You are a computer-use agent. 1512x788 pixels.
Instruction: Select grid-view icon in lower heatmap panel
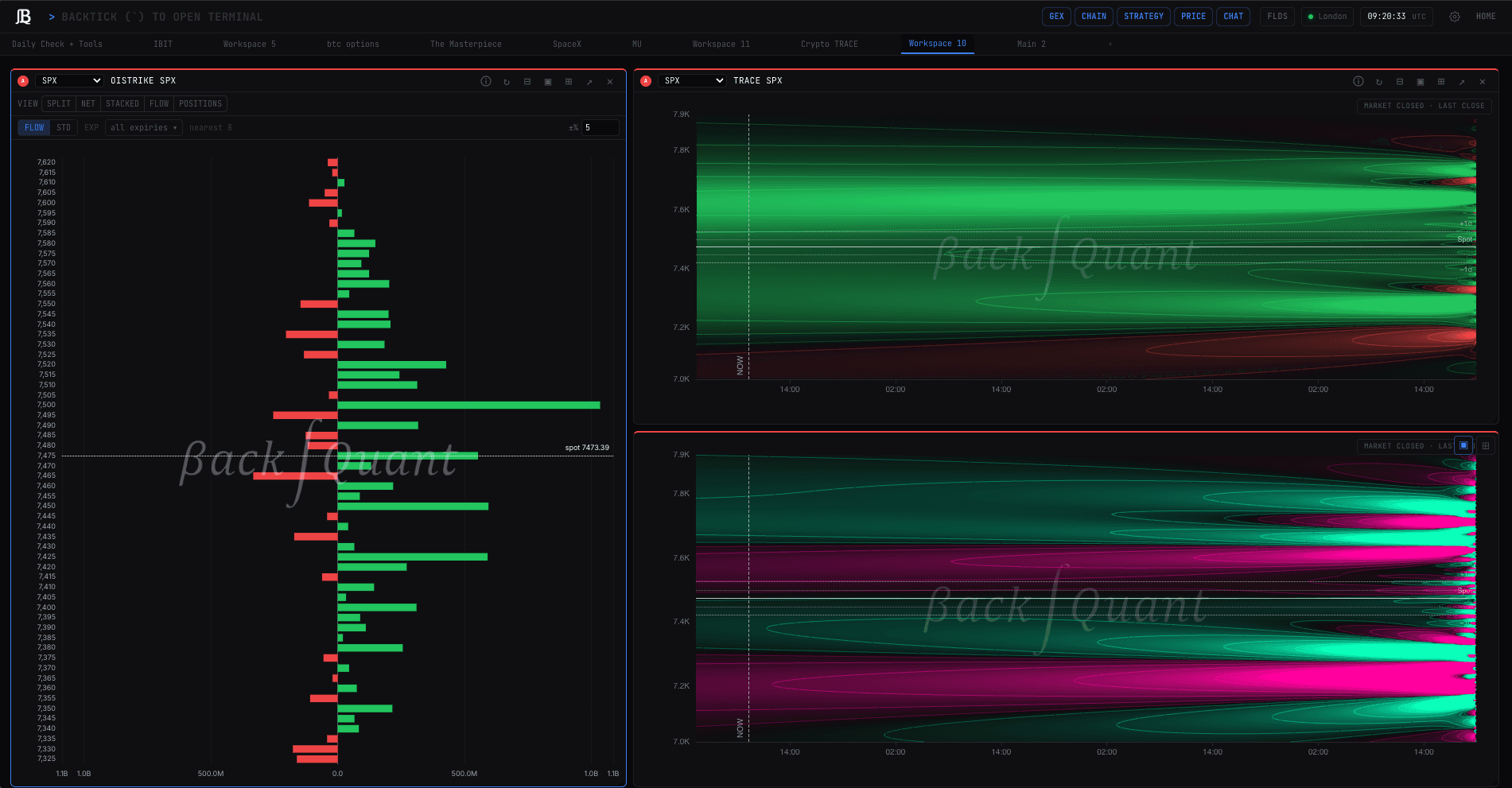[1485, 445]
